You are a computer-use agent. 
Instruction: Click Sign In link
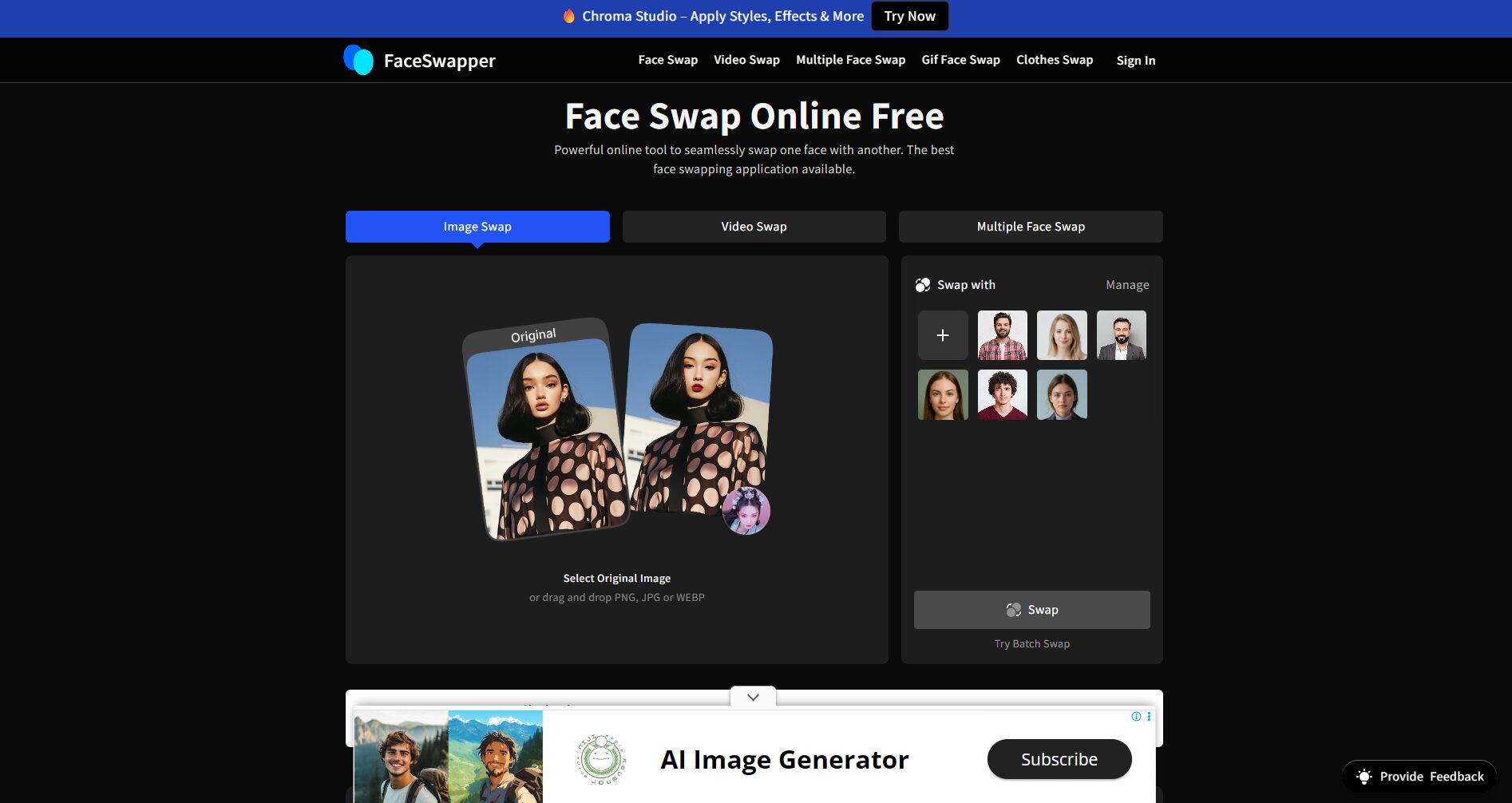point(1136,61)
